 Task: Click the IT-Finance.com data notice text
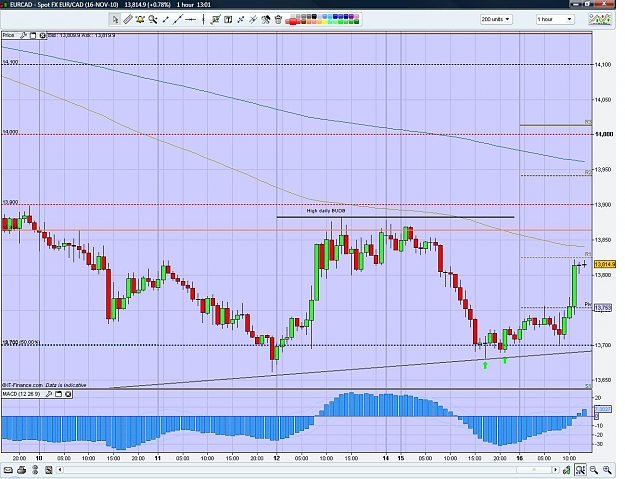44,385
